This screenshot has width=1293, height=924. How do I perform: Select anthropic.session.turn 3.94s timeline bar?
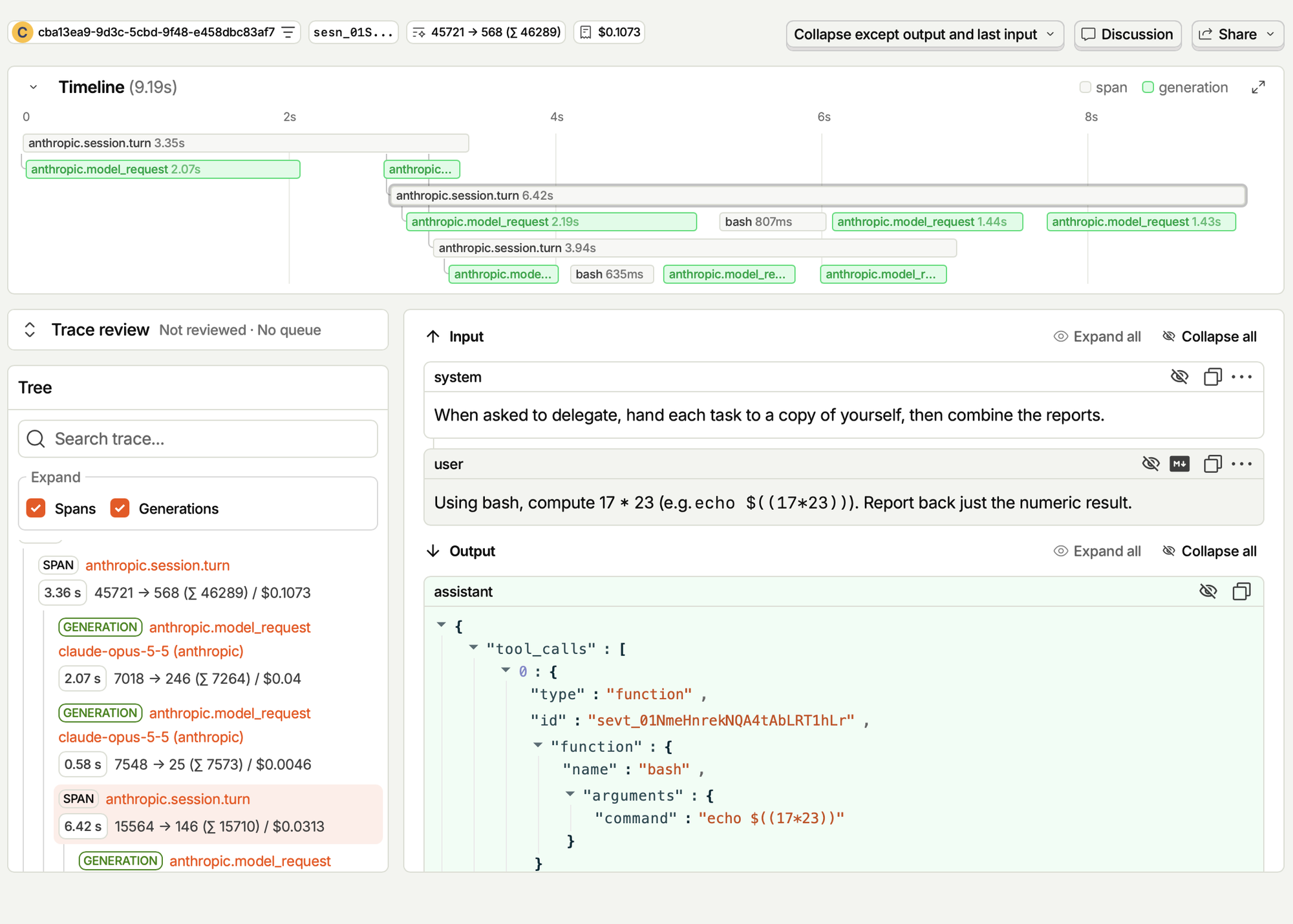pos(694,248)
